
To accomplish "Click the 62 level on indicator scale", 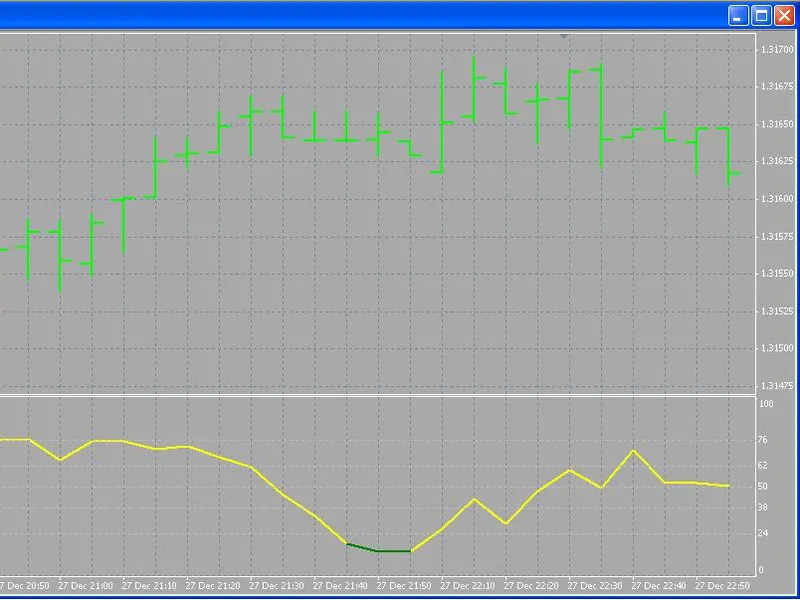I will pos(763,465).
